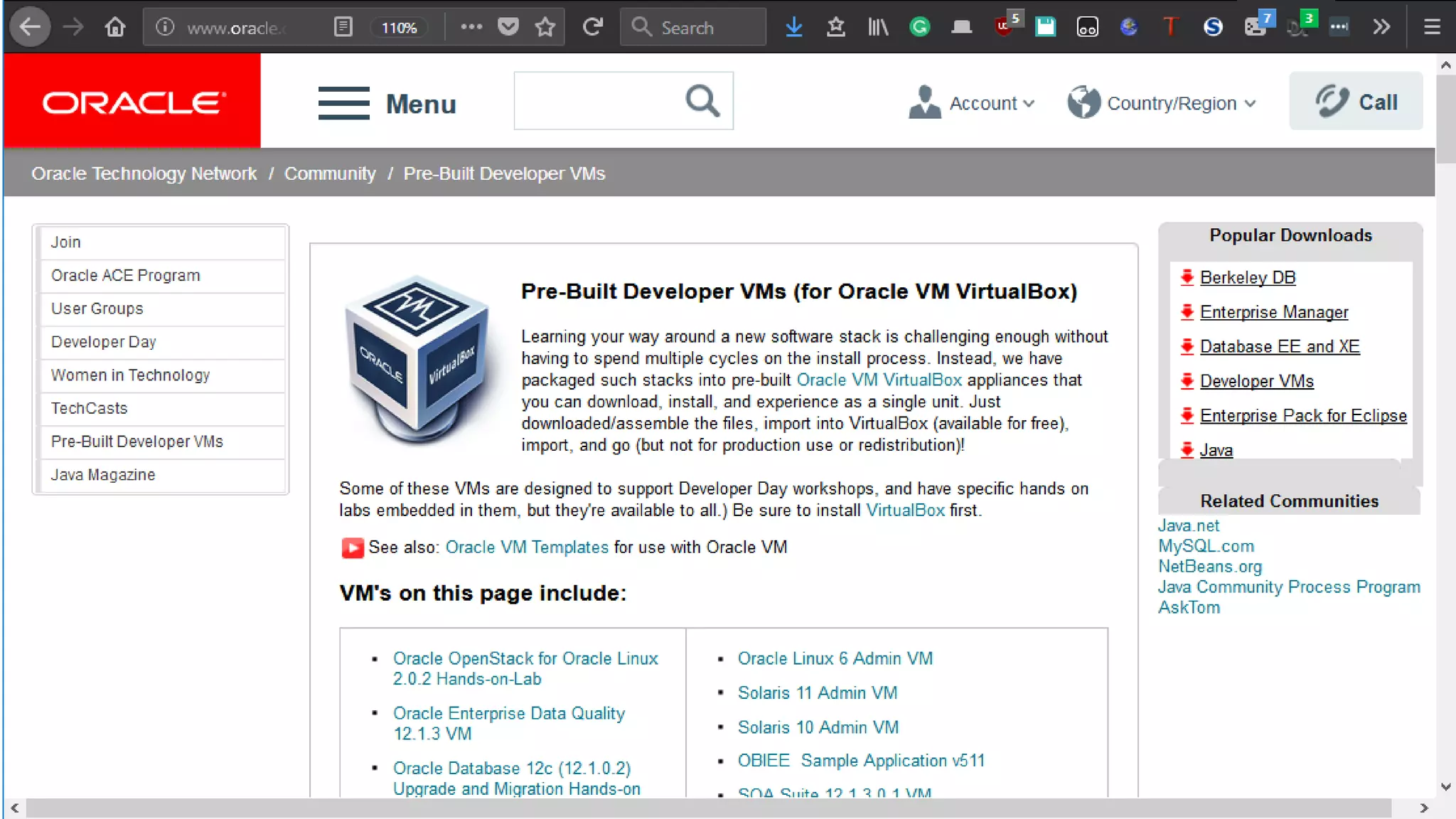Viewport: 1456px width, 819px height.
Task: Click the blue S extension icon
Action: 1213,27
